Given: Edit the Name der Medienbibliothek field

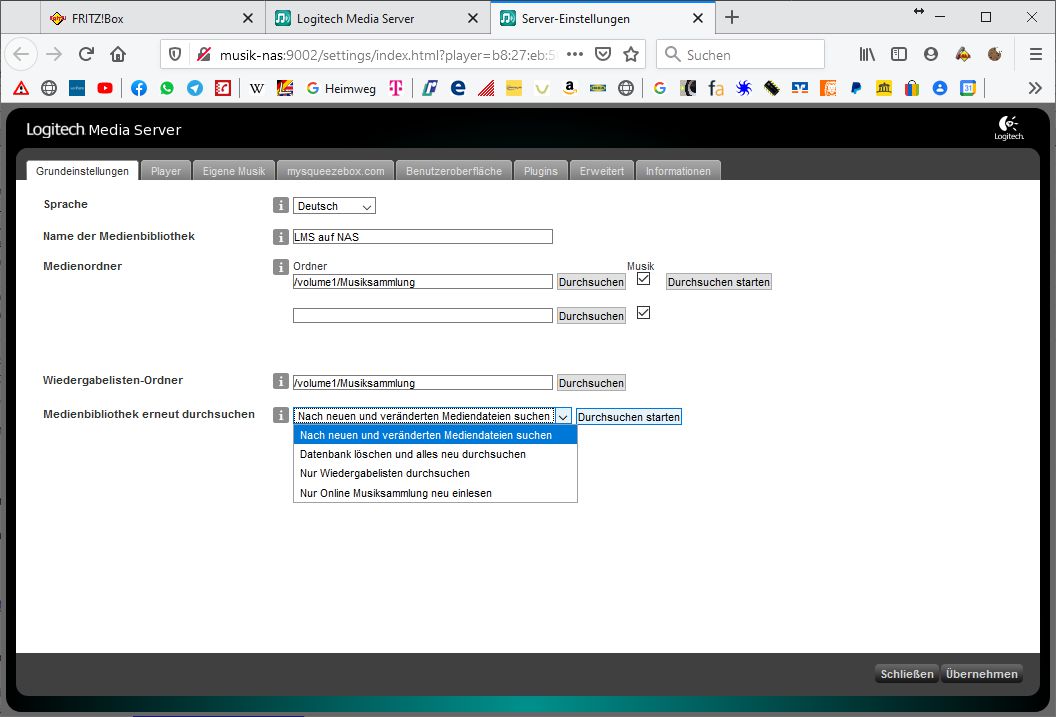Looking at the screenshot, I should pos(422,236).
